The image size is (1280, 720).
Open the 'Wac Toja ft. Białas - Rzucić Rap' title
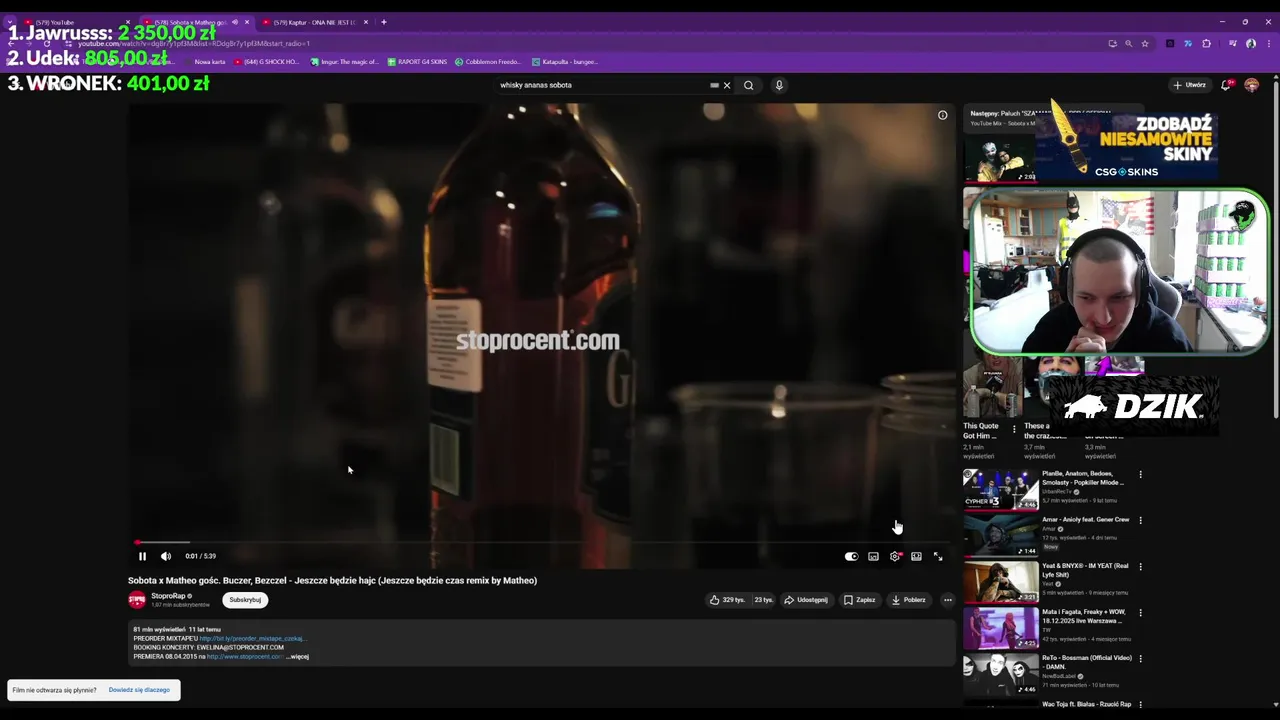click(x=1086, y=704)
